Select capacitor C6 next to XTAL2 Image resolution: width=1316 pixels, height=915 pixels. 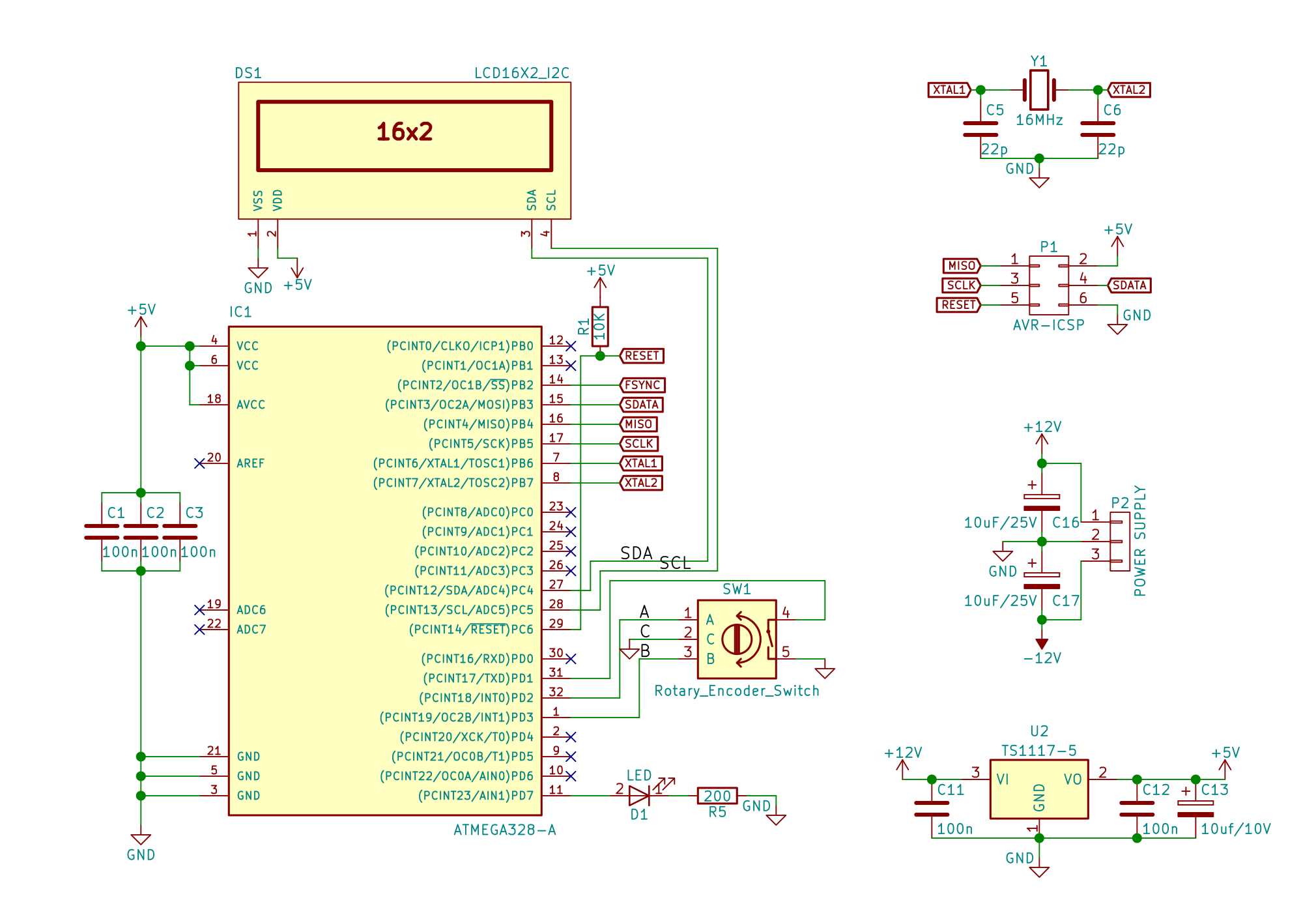(1098, 129)
